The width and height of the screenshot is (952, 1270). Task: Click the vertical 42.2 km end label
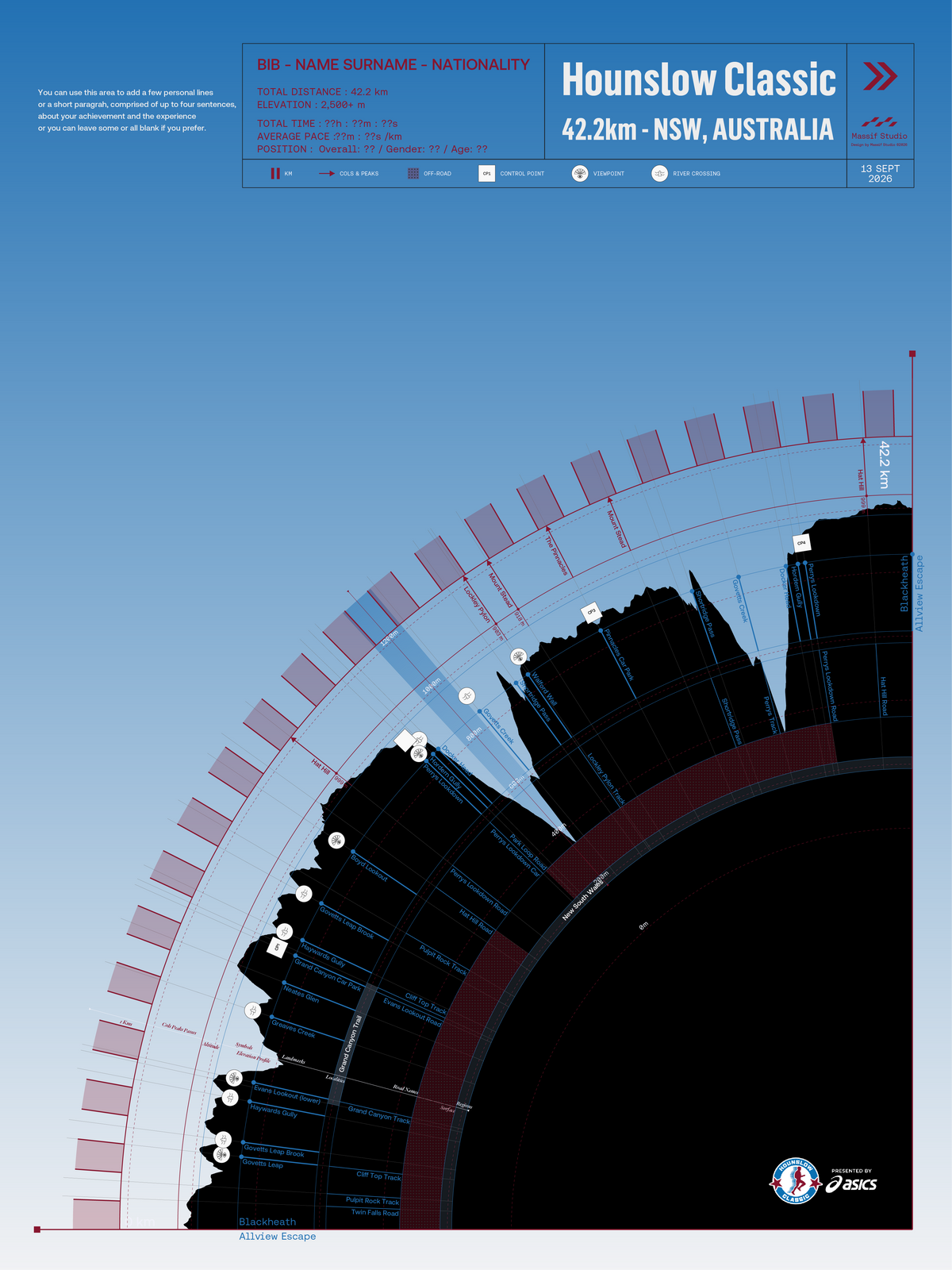pyautogui.click(x=884, y=464)
